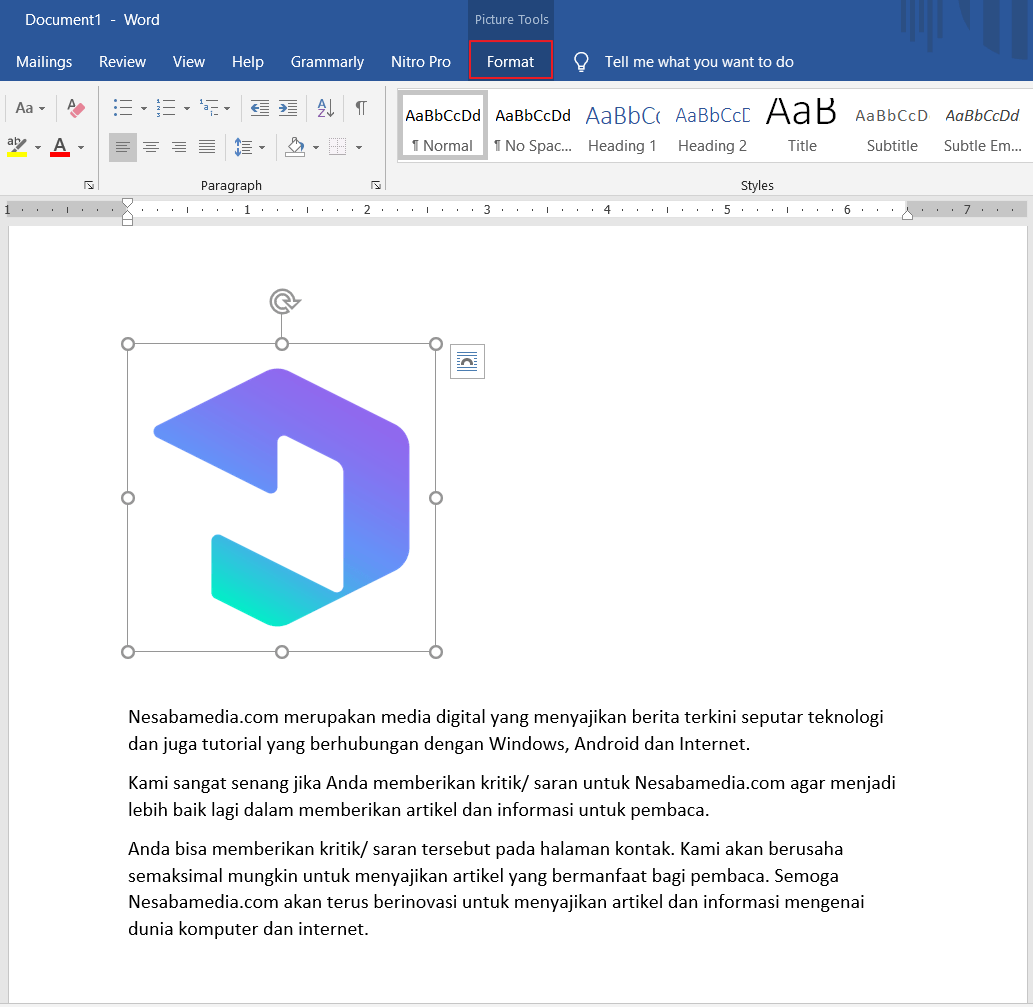
Task: Click the first line indent marker on ruler
Action: [x=128, y=203]
